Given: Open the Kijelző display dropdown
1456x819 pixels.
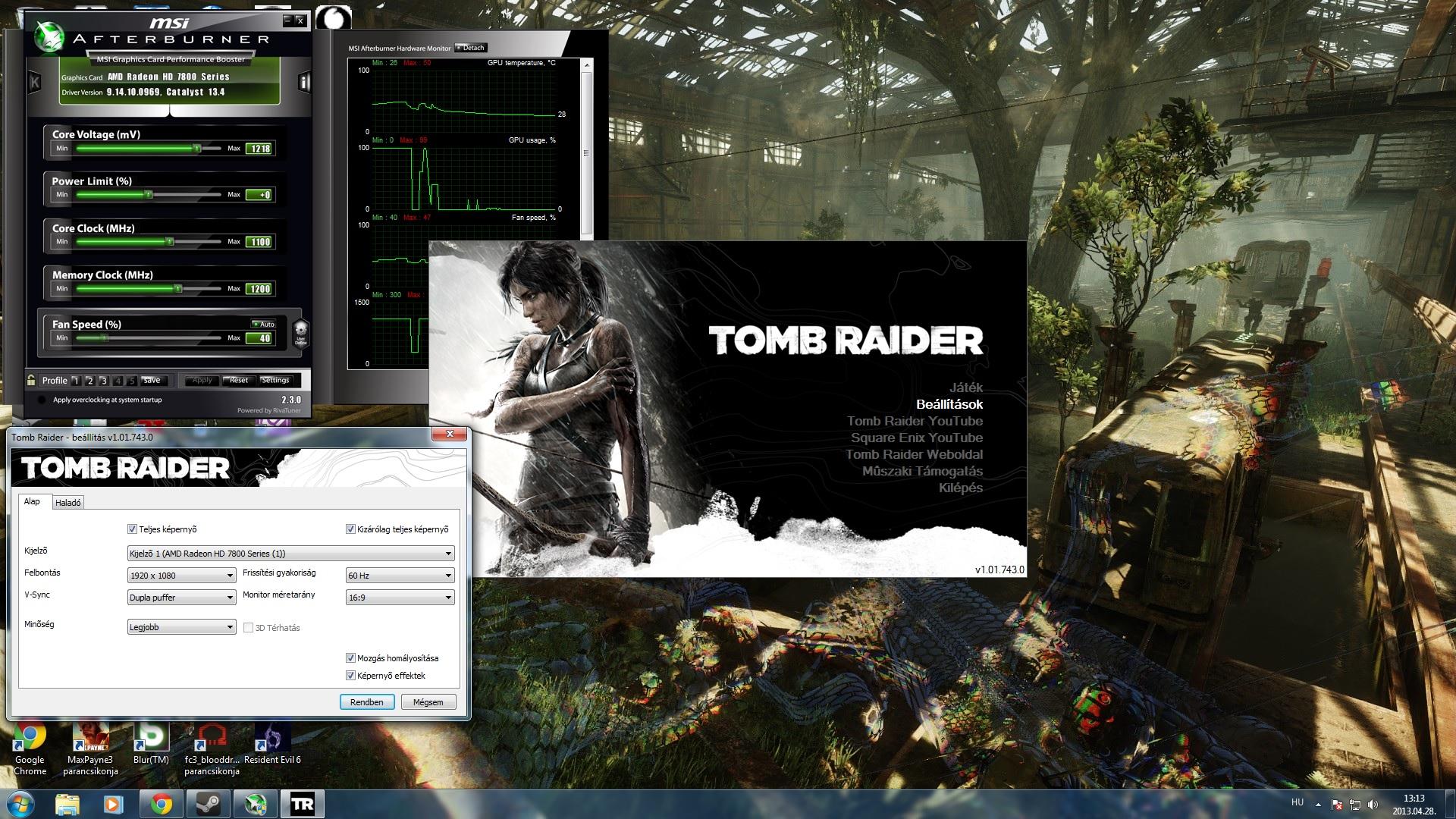Looking at the screenshot, I should point(291,554).
